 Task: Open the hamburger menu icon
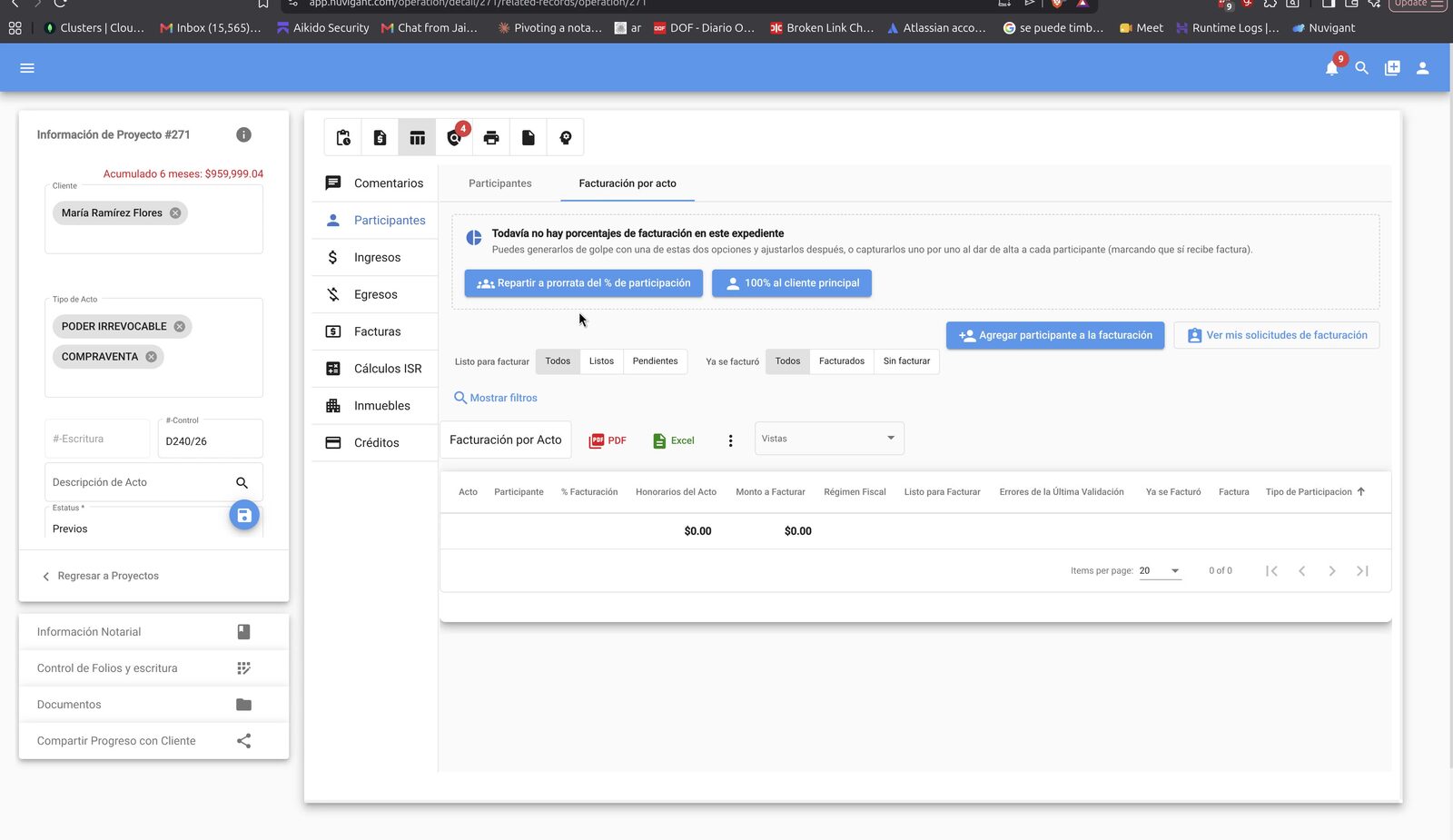[27, 68]
